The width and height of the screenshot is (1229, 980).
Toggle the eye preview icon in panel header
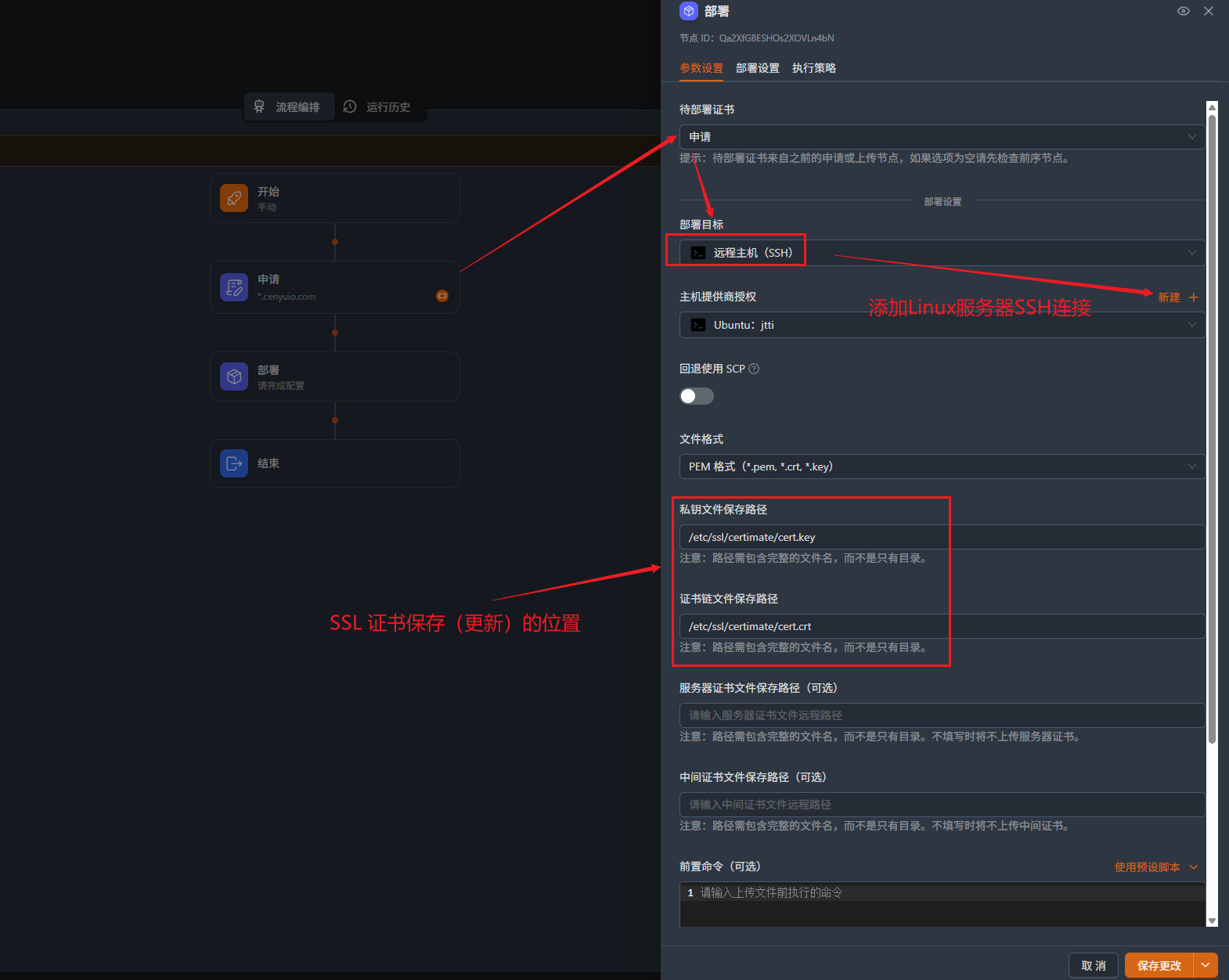[x=1183, y=11]
